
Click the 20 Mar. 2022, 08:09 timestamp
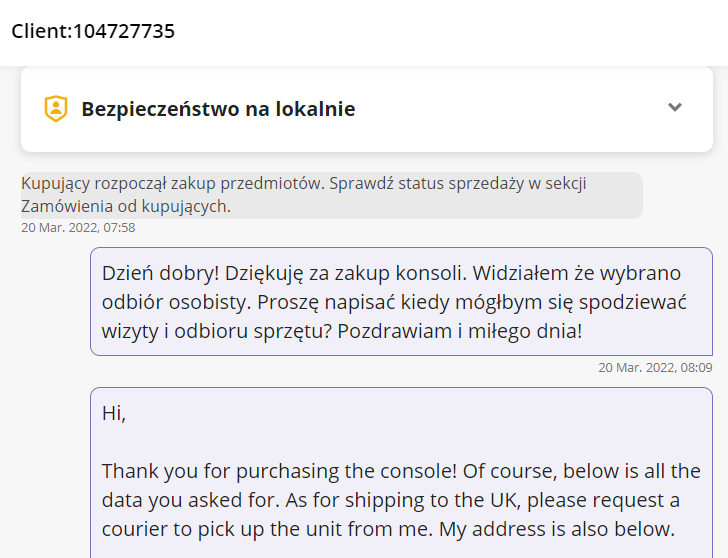point(655,368)
